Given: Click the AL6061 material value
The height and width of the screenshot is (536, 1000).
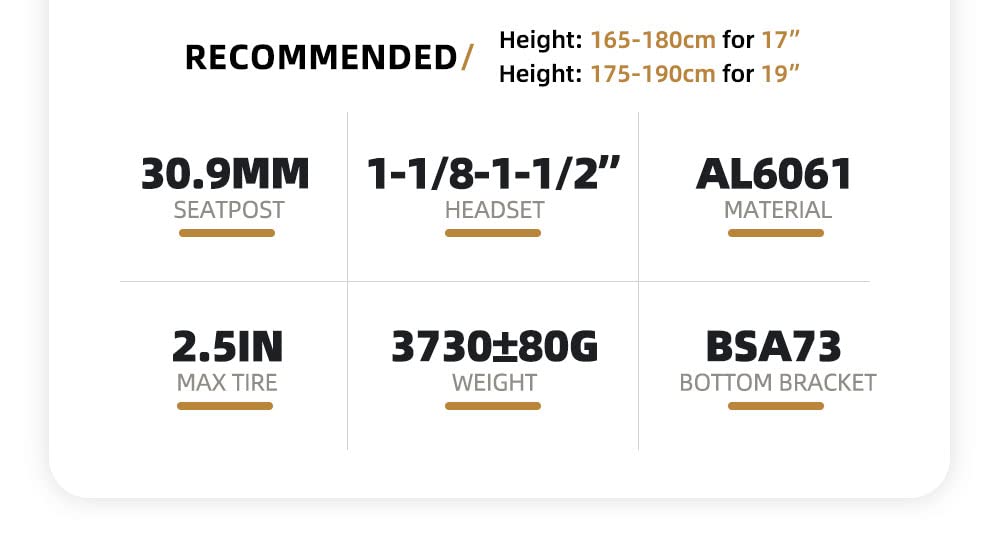Looking at the screenshot, I should 775,174.
